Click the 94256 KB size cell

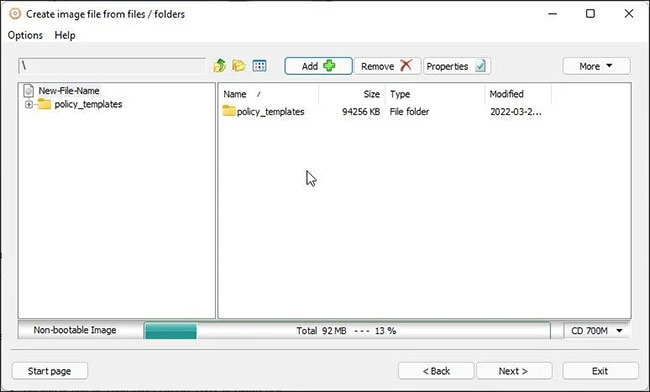[x=361, y=111]
